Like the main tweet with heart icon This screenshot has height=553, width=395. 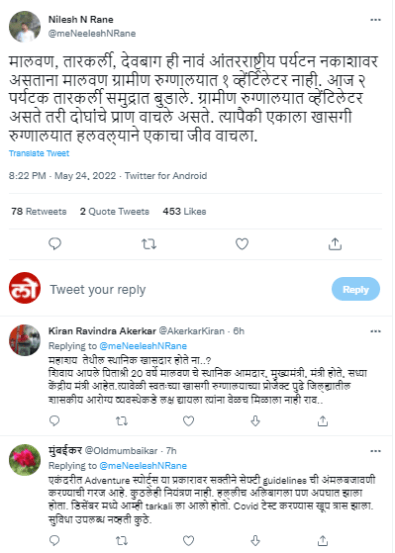pyautogui.click(x=242, y=244)
